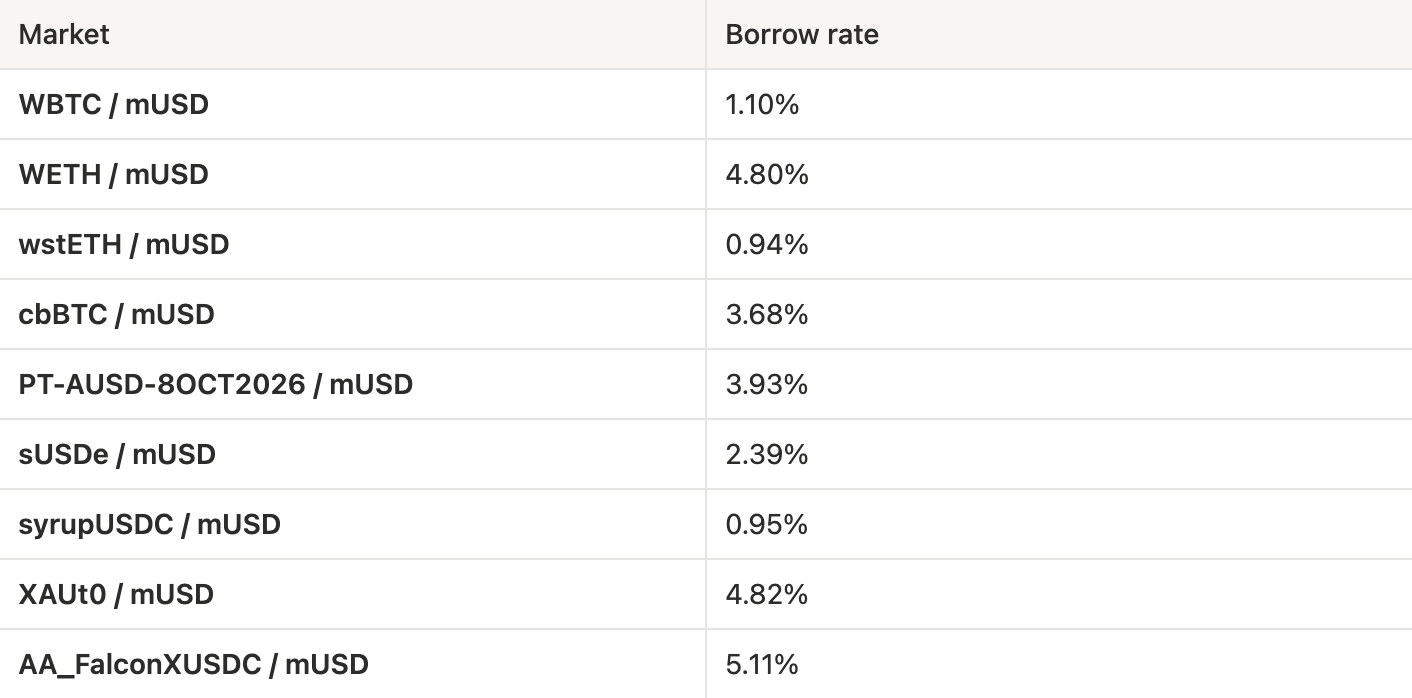Screen dimensions: 1412x698
Task: Select the WETH / mUSD market cell
Action: (352, 174)
